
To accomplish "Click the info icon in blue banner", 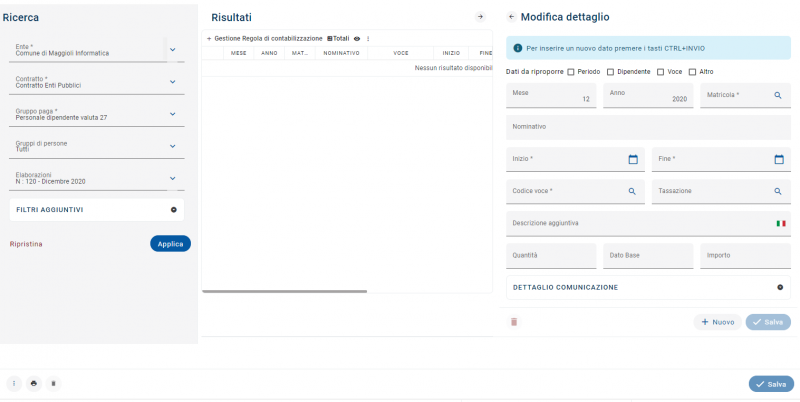I will [517, 48].
